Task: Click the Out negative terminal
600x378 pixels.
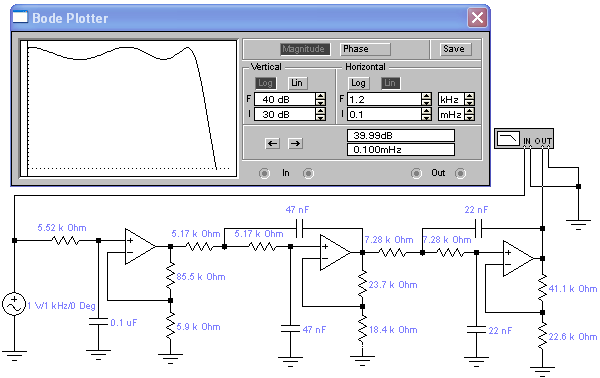Action: point(460,173)
